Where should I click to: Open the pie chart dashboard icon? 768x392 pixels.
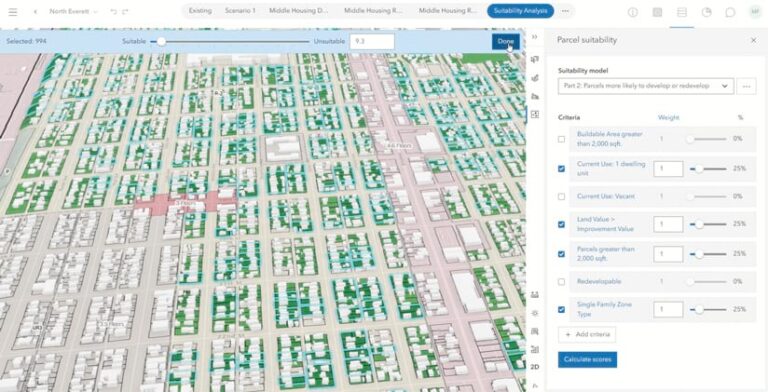click(706, 12)
